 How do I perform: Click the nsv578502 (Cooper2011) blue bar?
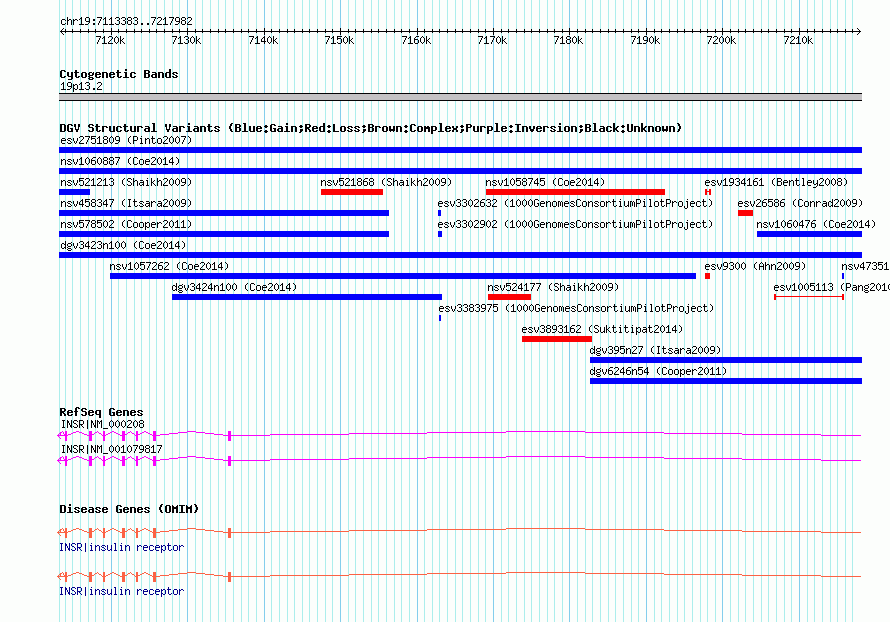coord(224,234)
